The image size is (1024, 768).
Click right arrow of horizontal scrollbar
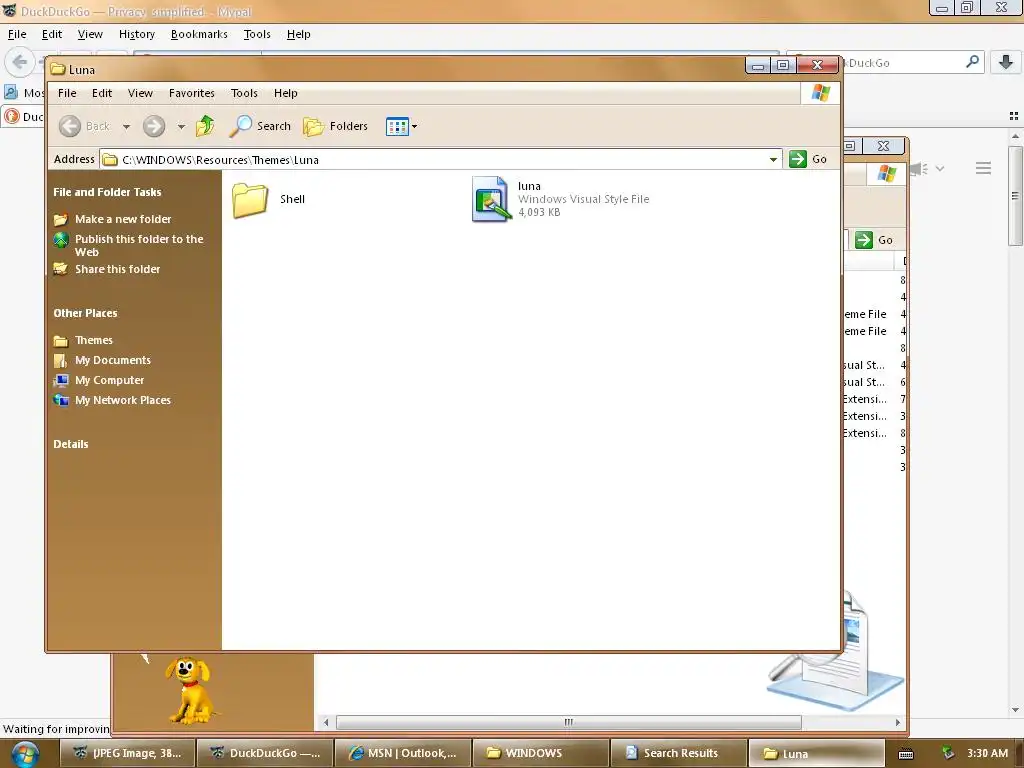pos(898,722)
